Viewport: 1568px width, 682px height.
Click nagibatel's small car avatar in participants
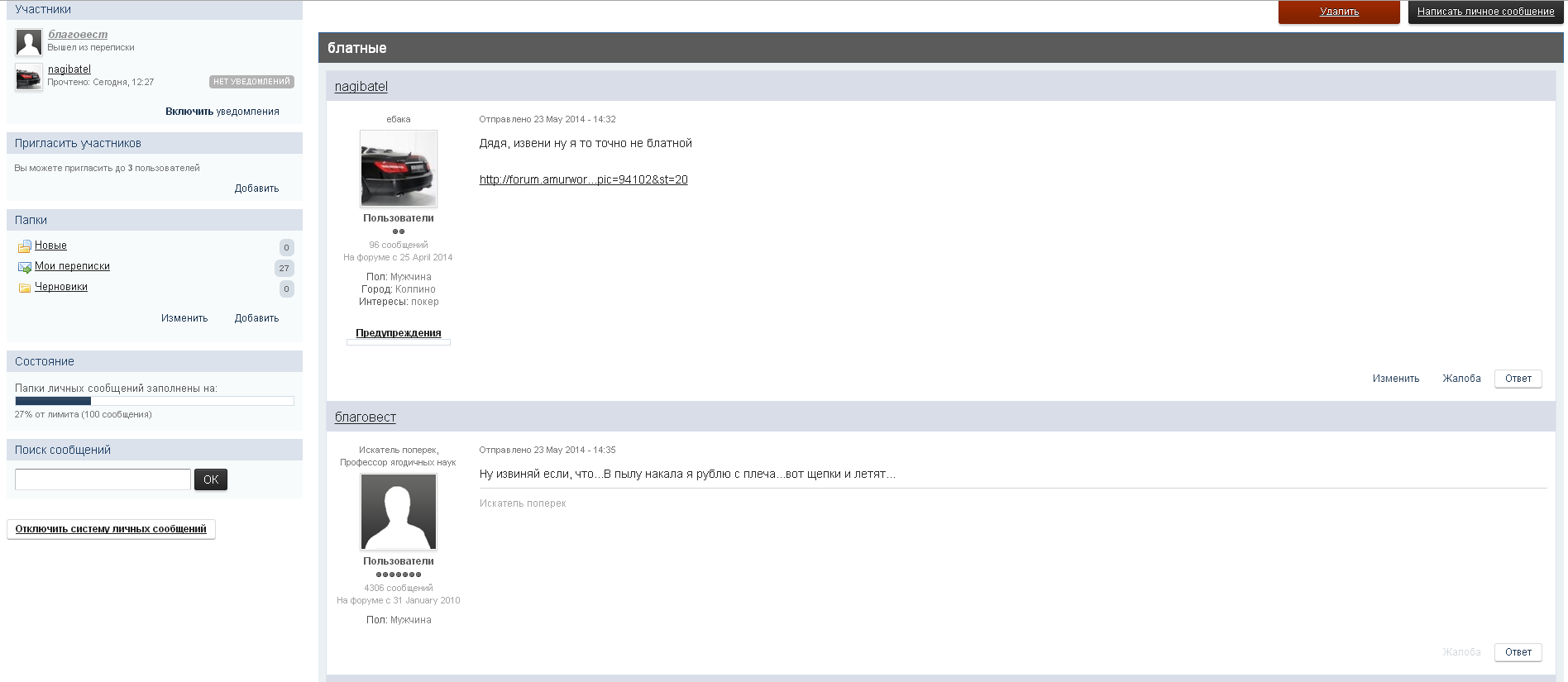(29, 78)
